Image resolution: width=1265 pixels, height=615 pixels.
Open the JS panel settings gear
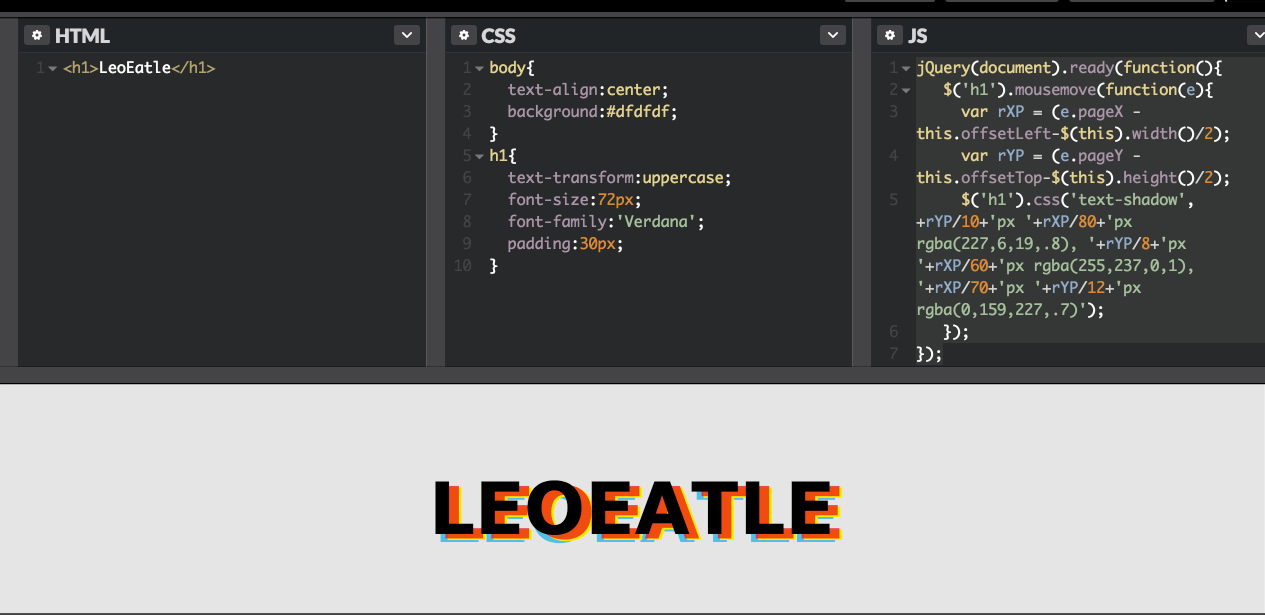(890, 35)
